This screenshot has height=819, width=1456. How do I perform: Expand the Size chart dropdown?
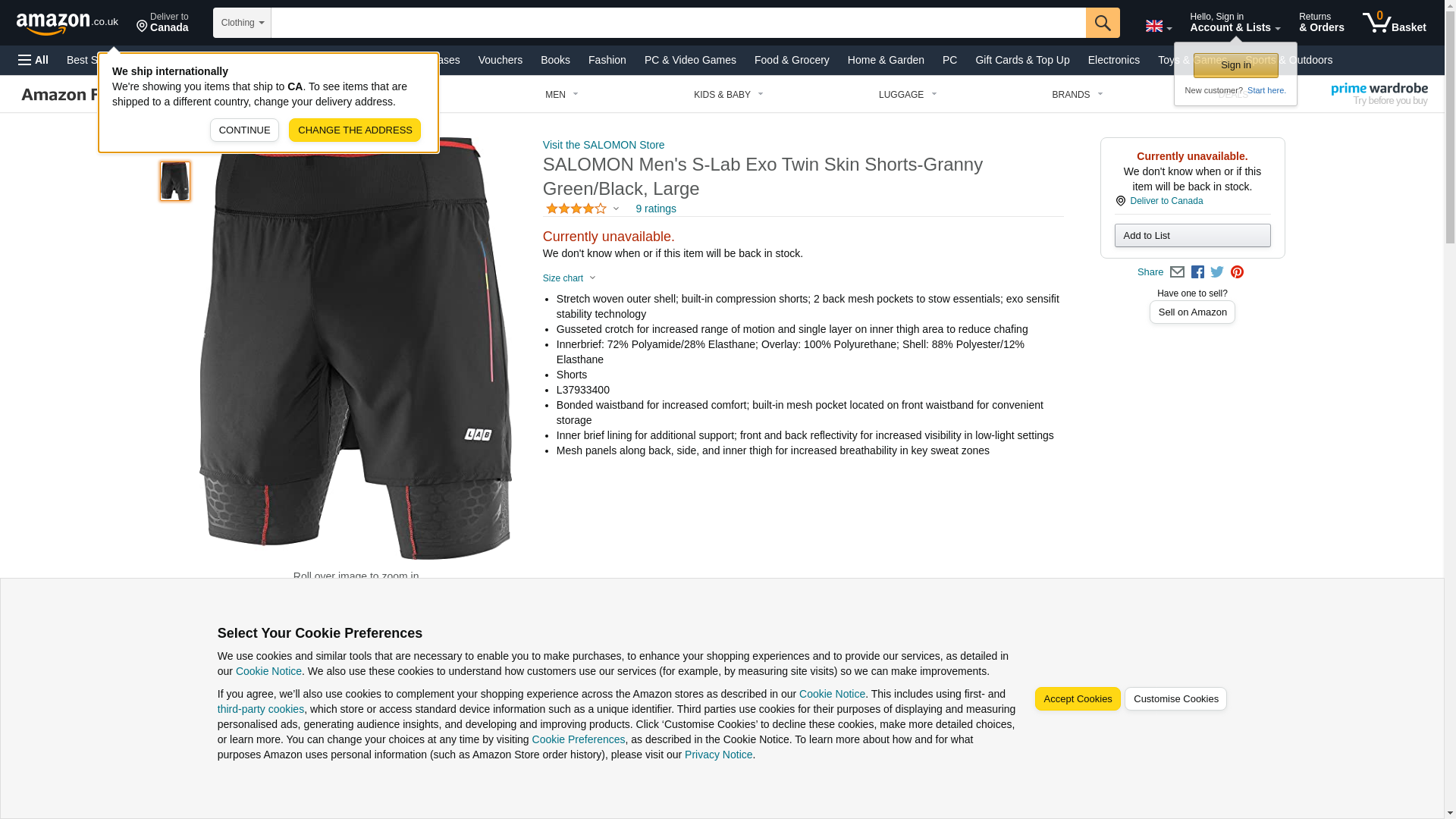tap(570, 278)
